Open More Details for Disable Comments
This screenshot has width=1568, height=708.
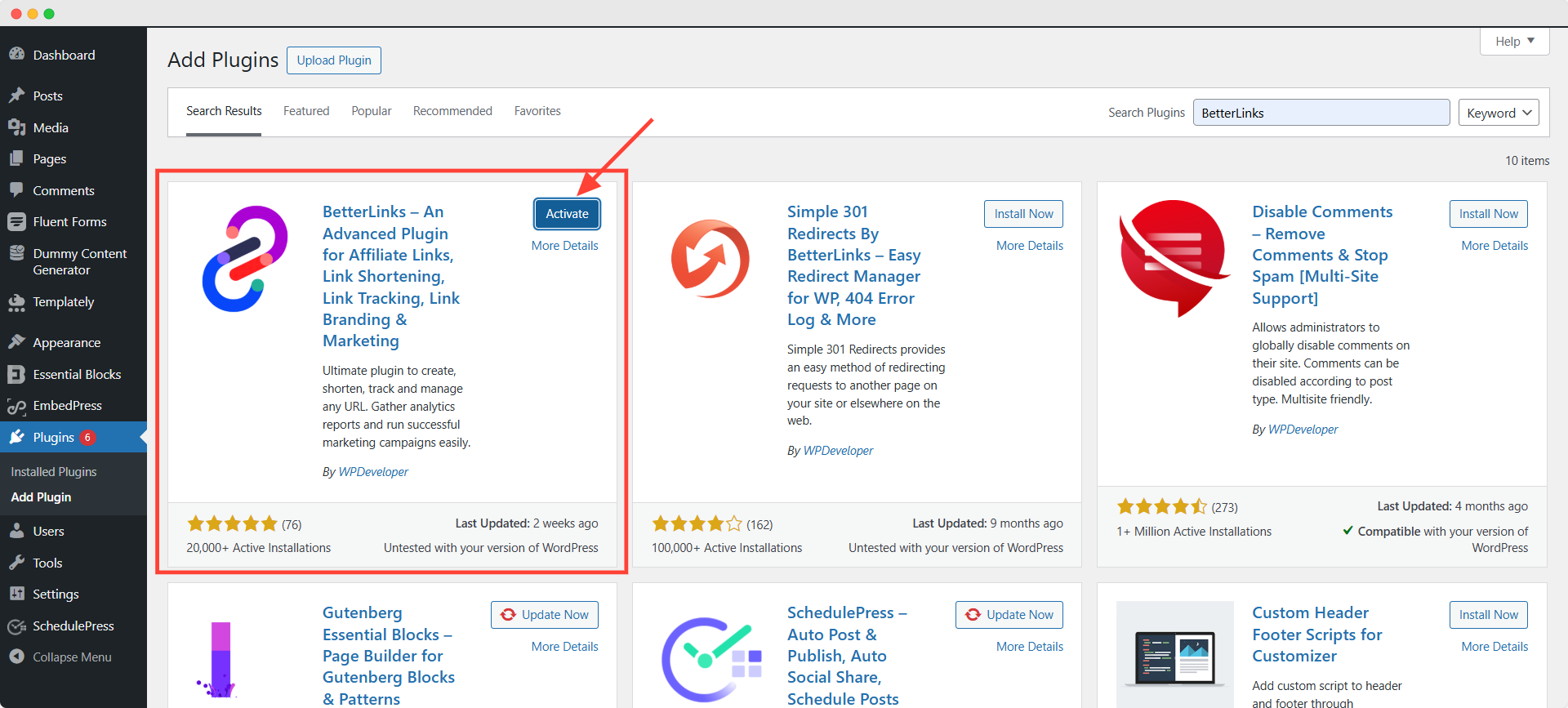1494,246
